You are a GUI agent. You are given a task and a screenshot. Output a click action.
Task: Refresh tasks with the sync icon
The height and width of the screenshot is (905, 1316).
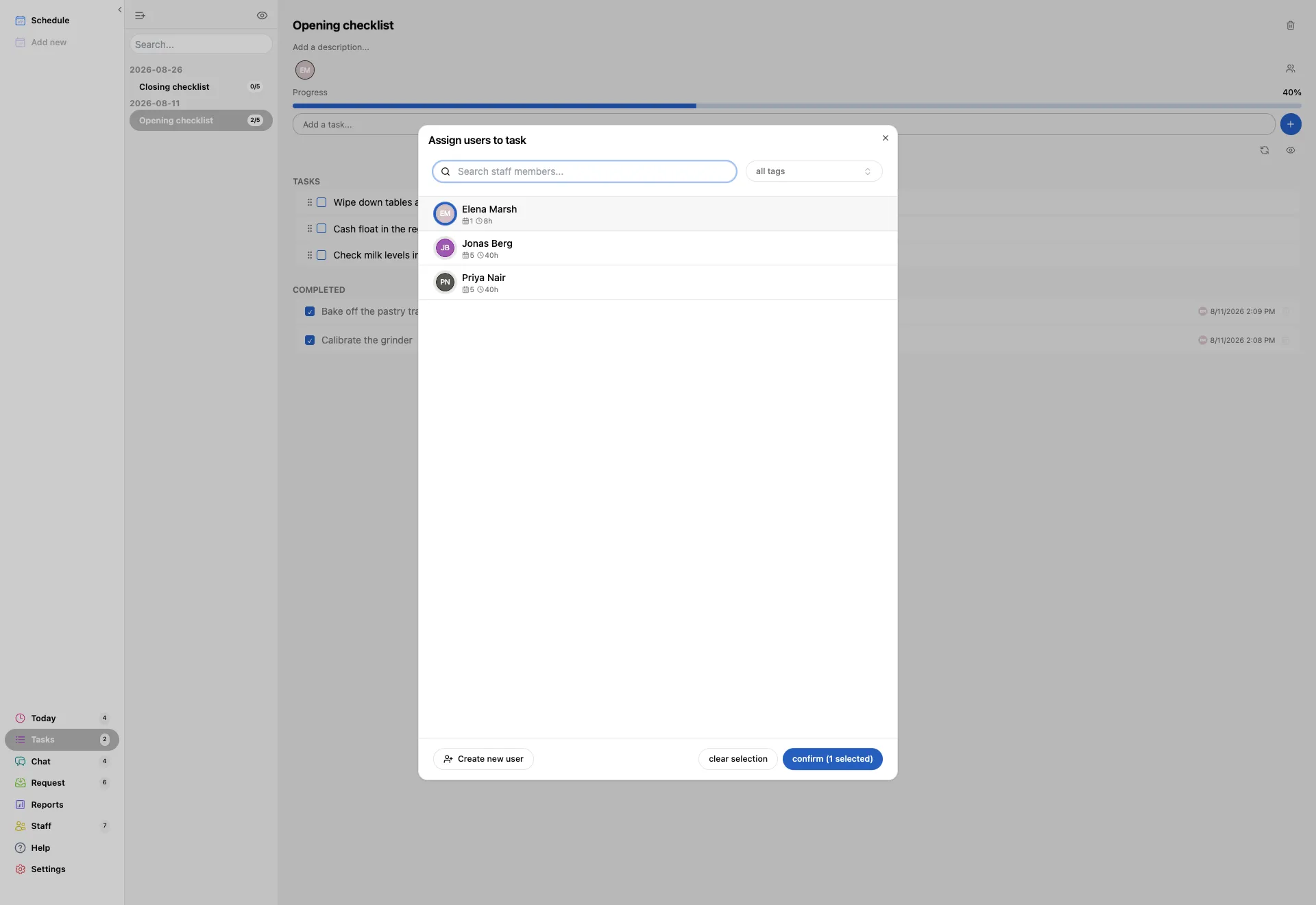(x=1264, y=150)
